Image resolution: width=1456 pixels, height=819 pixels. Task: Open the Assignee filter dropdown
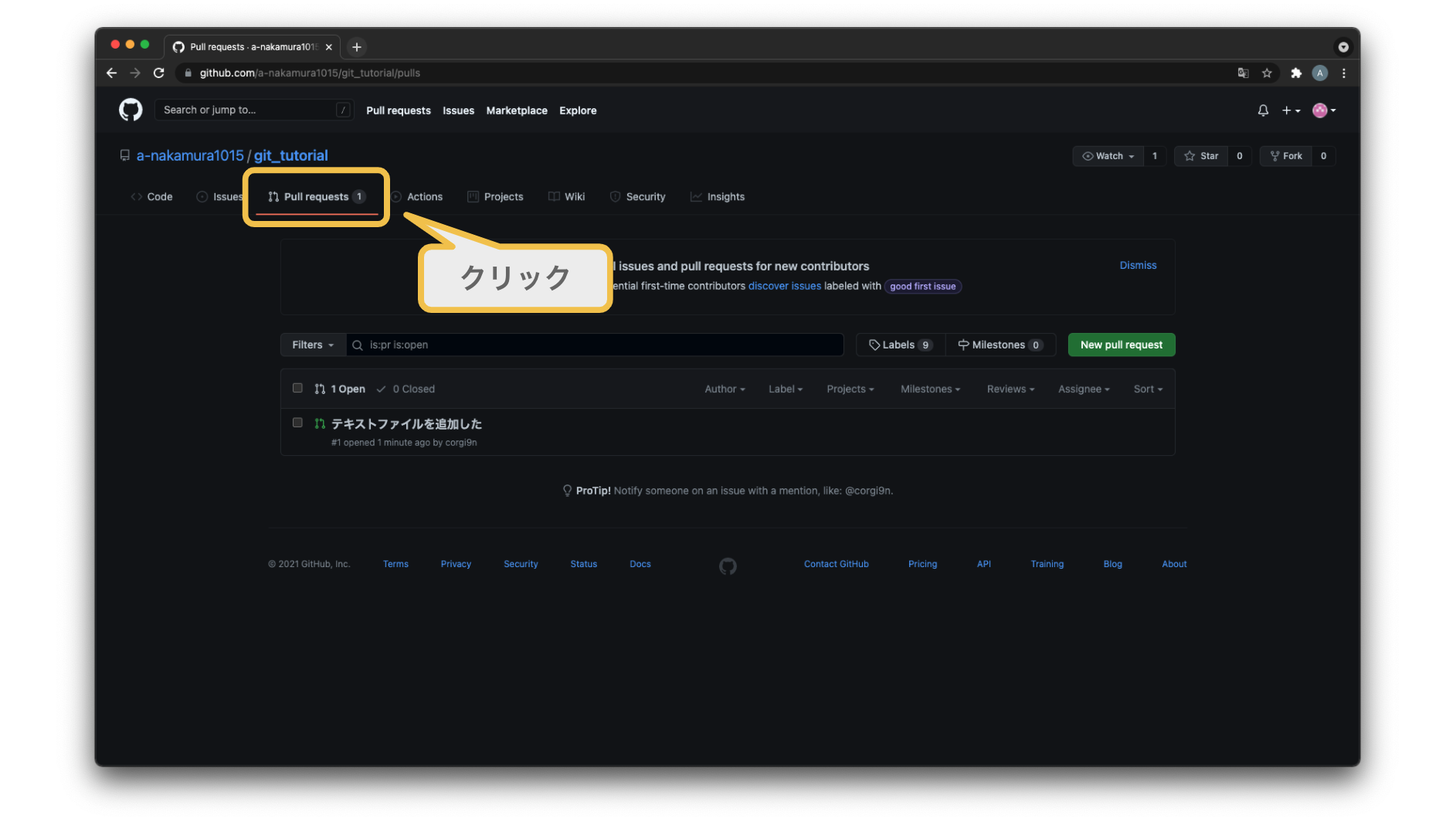pyautogui.click(x=1084, y=389)
